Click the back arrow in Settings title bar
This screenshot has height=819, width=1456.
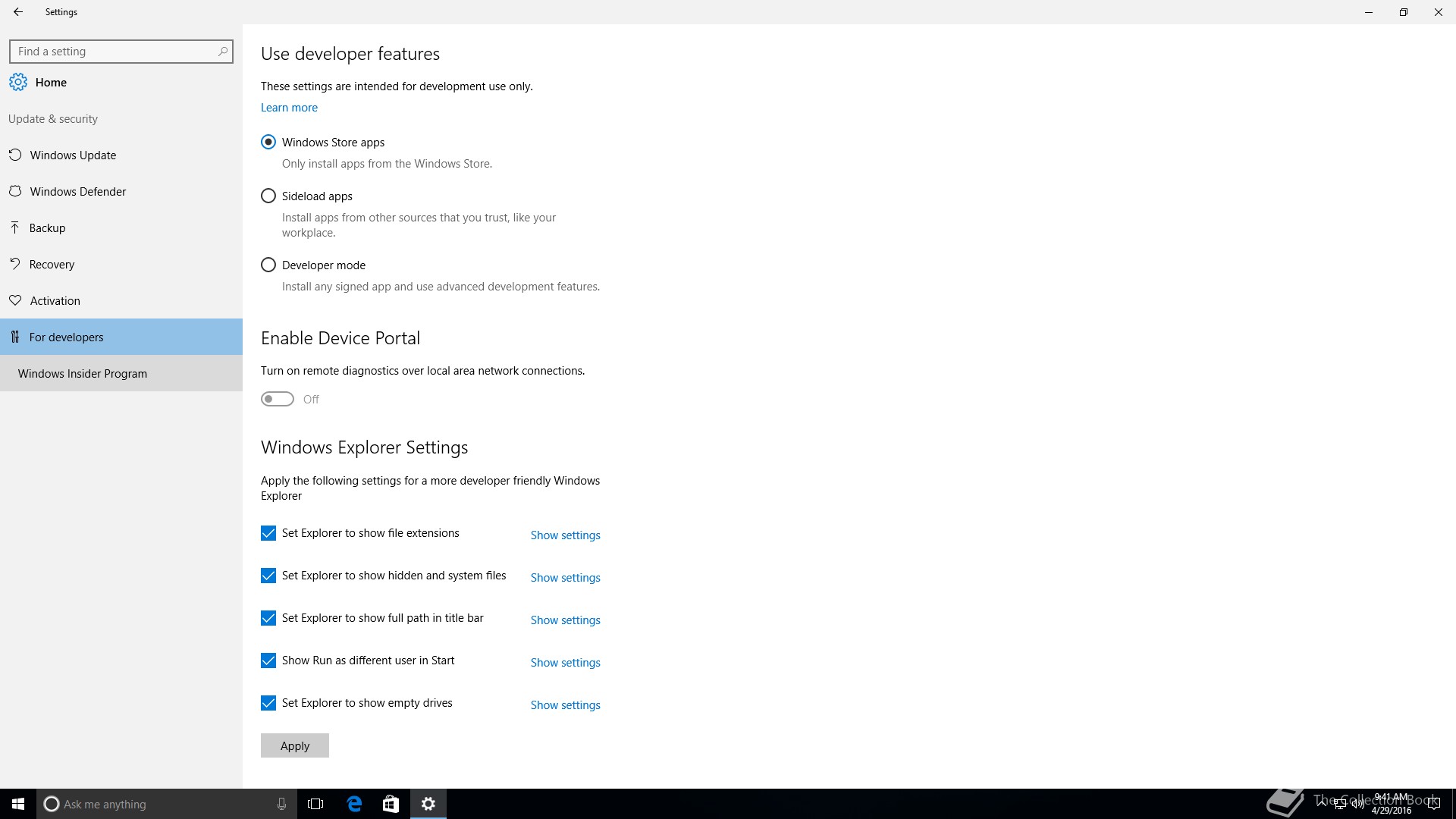[x=18, y=12]
